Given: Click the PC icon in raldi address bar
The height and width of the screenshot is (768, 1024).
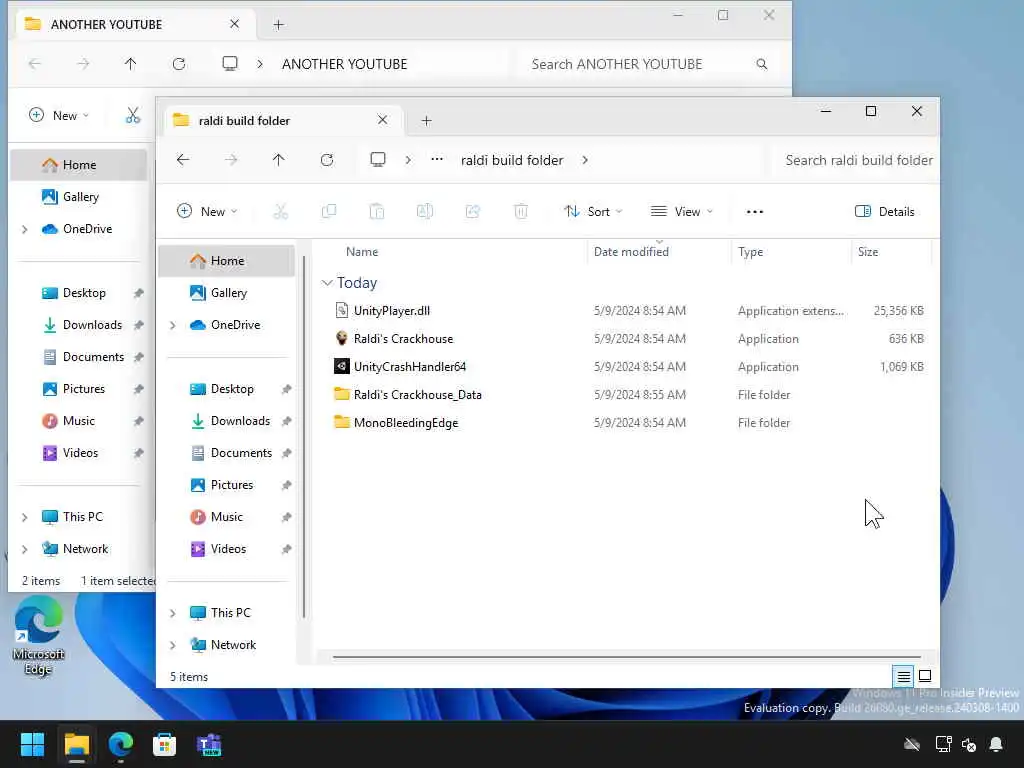Looking at the screenshot, I should [x=377, y=160].
